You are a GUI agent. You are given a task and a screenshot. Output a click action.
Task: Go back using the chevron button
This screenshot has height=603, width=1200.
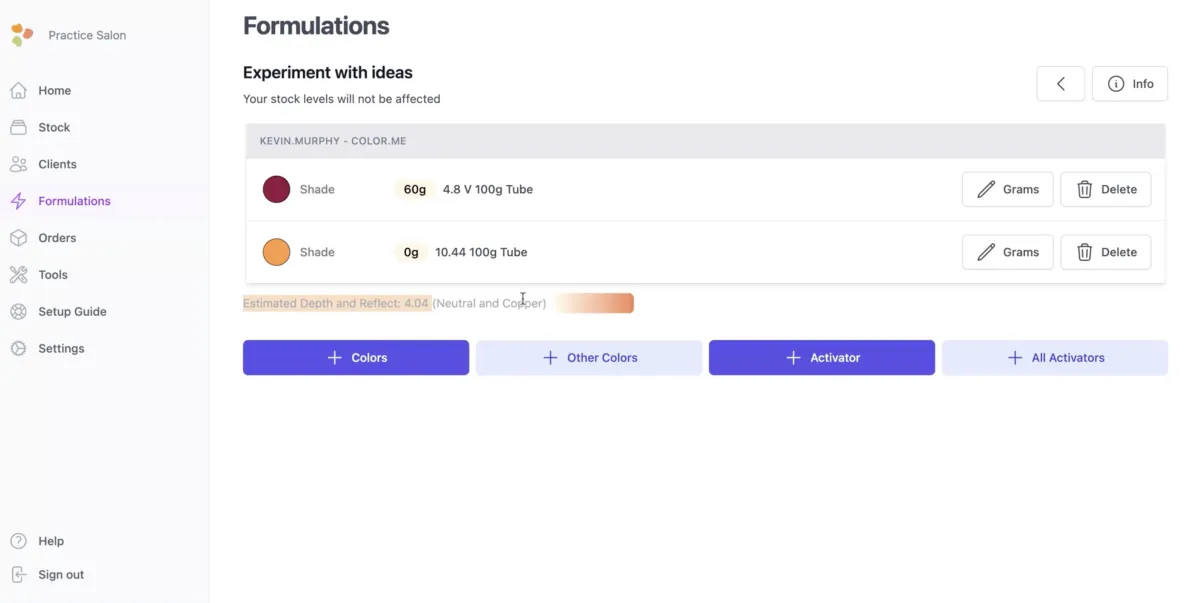coord(1061,84)
